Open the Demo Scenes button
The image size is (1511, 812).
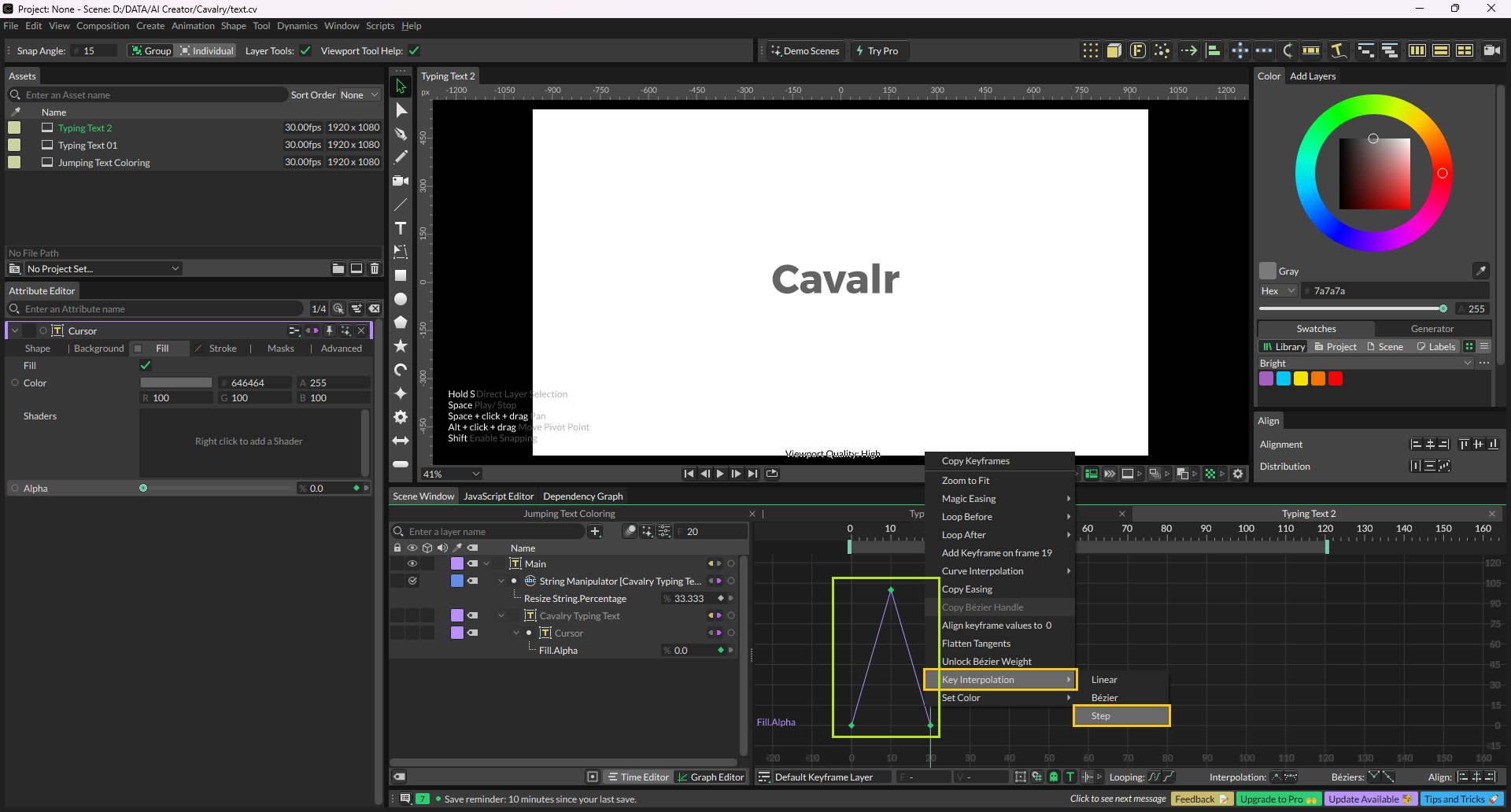(x=805, y=51)
